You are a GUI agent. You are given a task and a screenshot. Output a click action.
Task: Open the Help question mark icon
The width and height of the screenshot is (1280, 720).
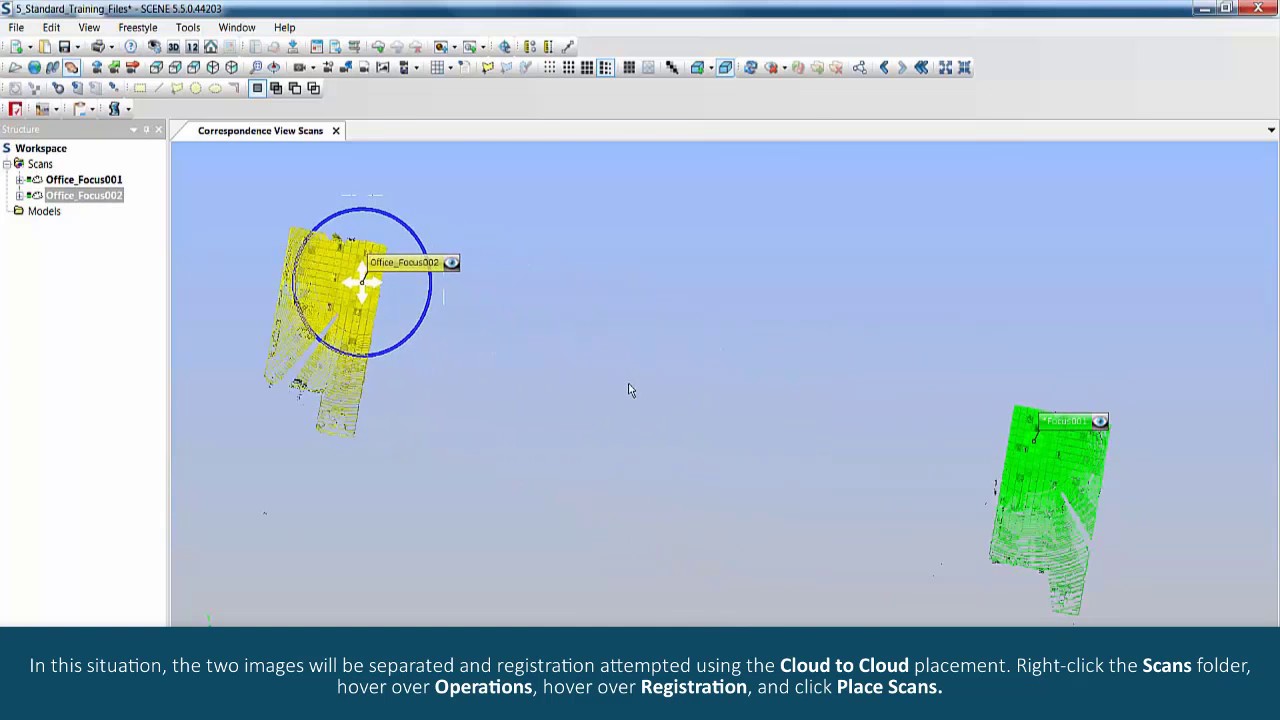coord(131,47)
